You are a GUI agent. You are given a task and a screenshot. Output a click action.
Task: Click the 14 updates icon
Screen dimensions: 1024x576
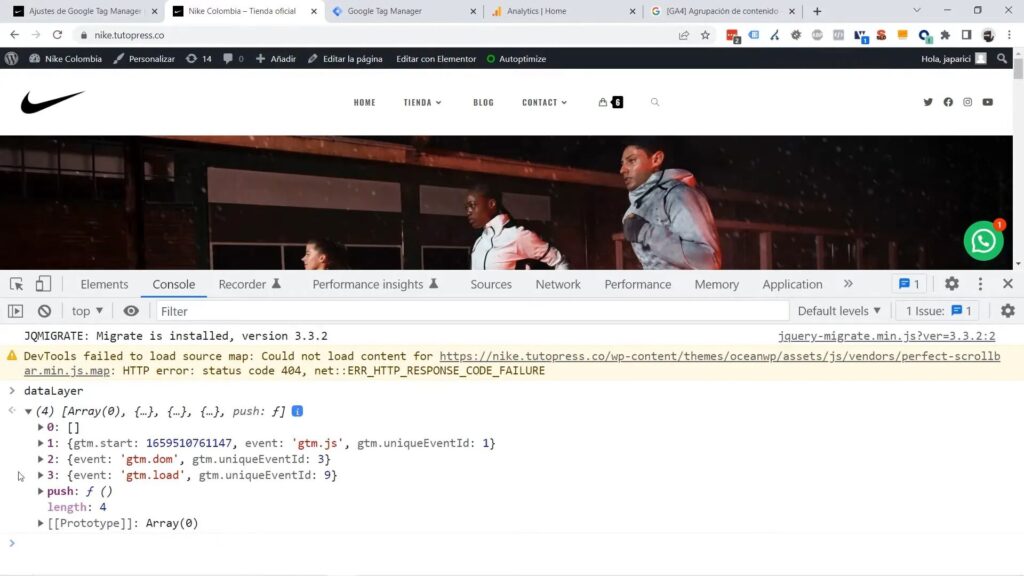199,59
